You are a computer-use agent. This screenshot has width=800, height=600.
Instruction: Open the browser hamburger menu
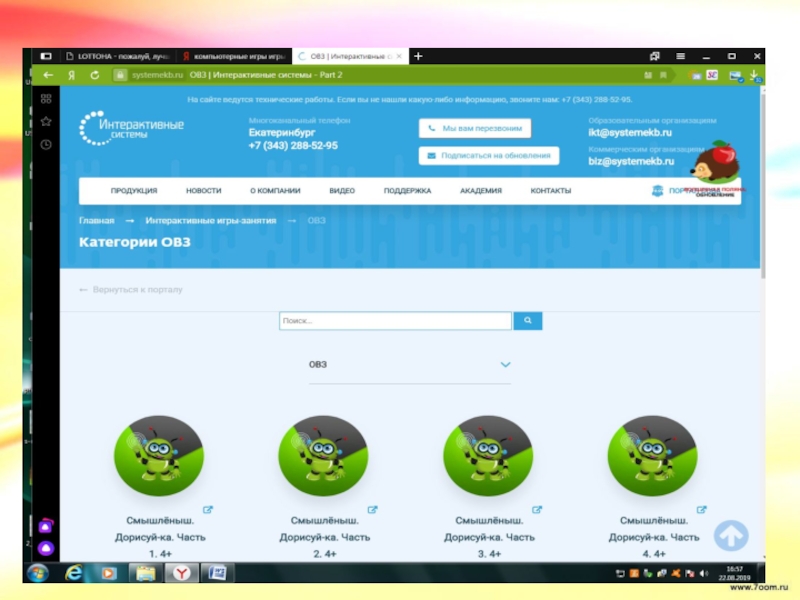pyautogui.click(x=681, y=56)
